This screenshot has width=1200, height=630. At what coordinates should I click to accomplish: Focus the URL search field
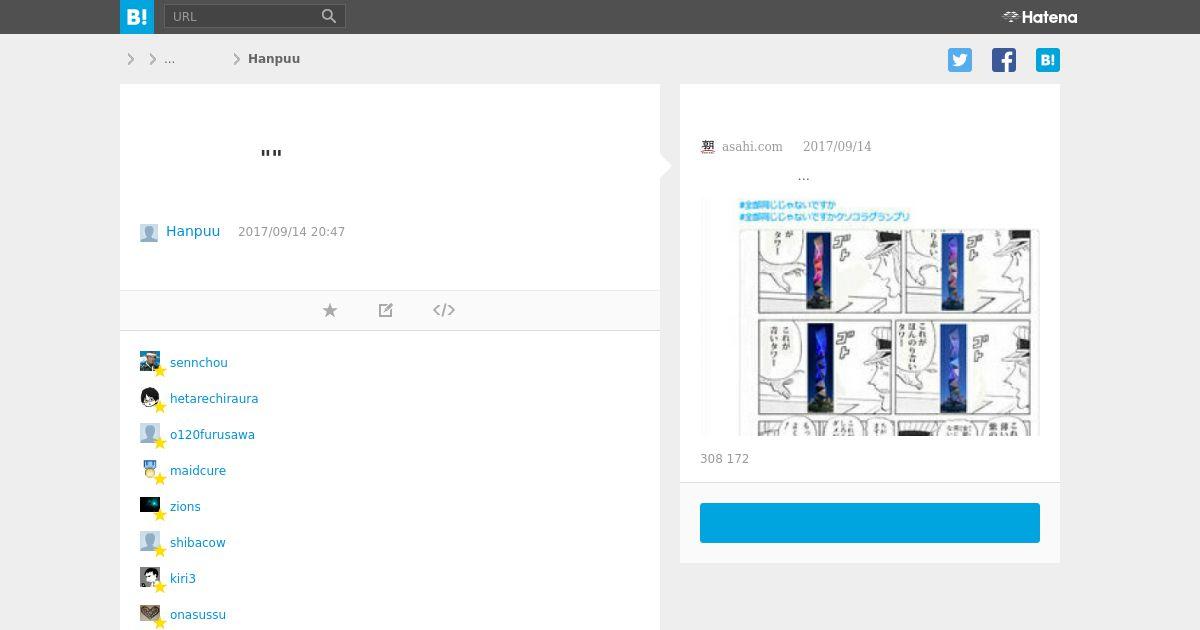[x=241, y=16]
